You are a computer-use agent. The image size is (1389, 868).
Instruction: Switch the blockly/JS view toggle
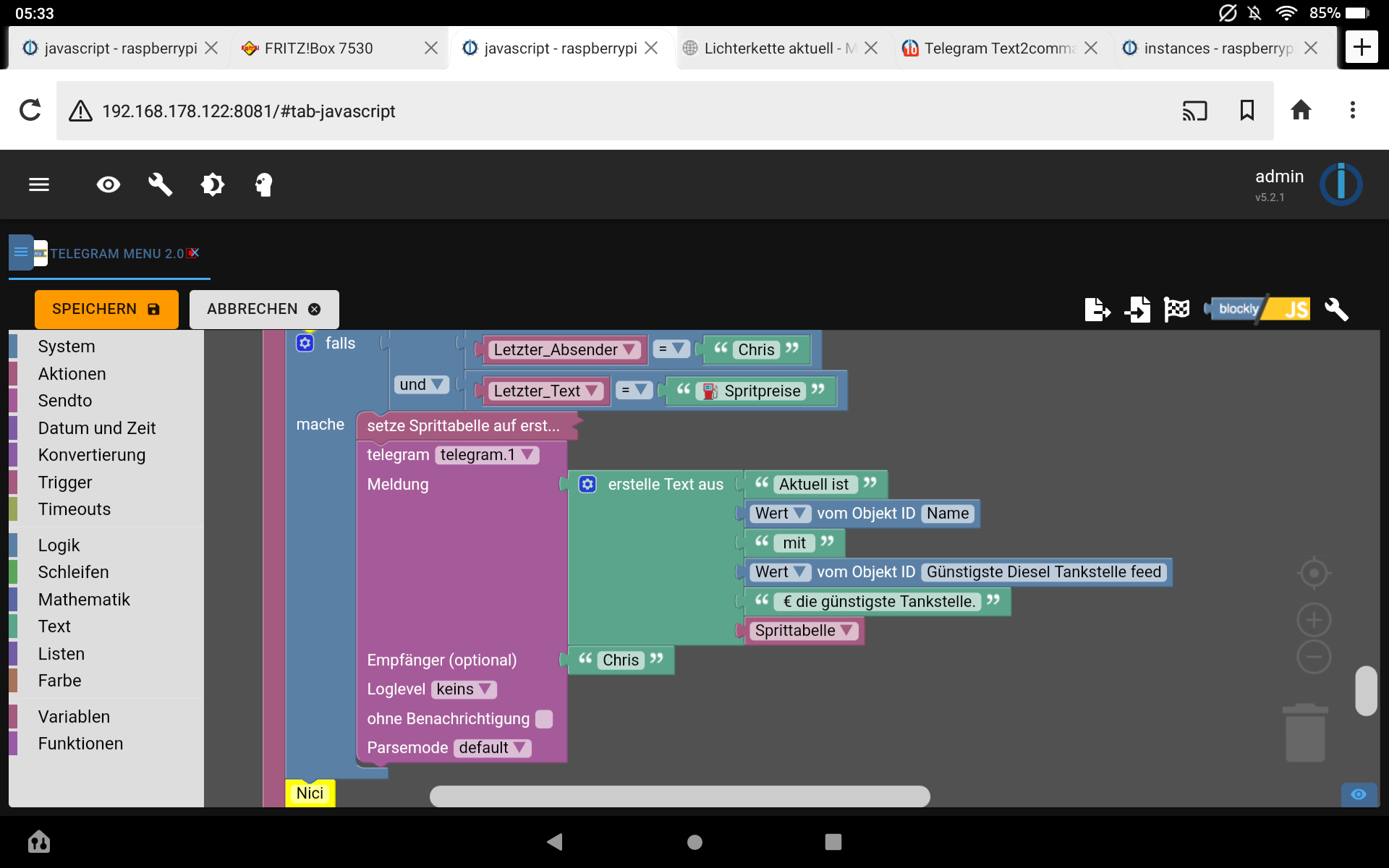pyautogui.click(x=1259, y=310)
